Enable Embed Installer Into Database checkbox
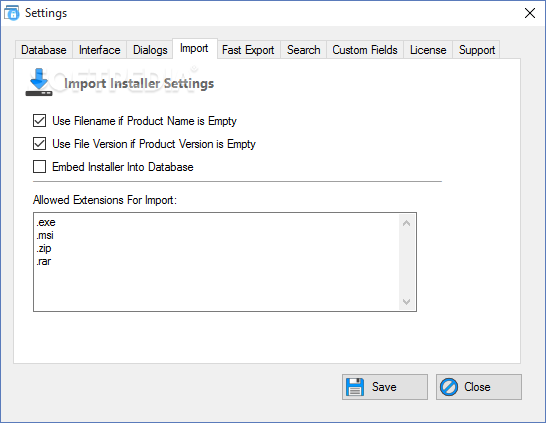This screenshot has height=423, width=546. tap(39, 167)
